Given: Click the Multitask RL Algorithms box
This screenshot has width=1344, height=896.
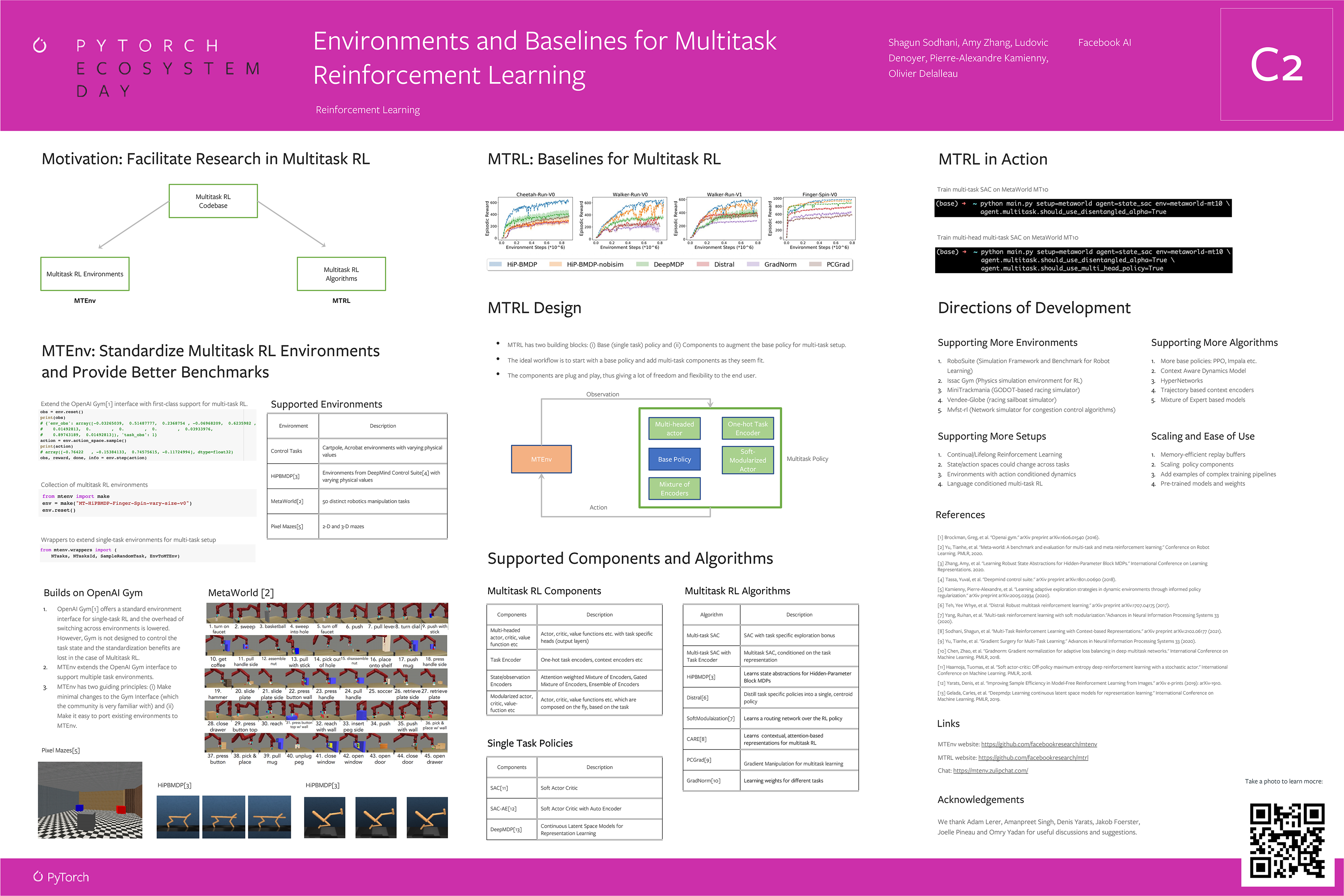Looking at the screenshot, I should (341, 274).
